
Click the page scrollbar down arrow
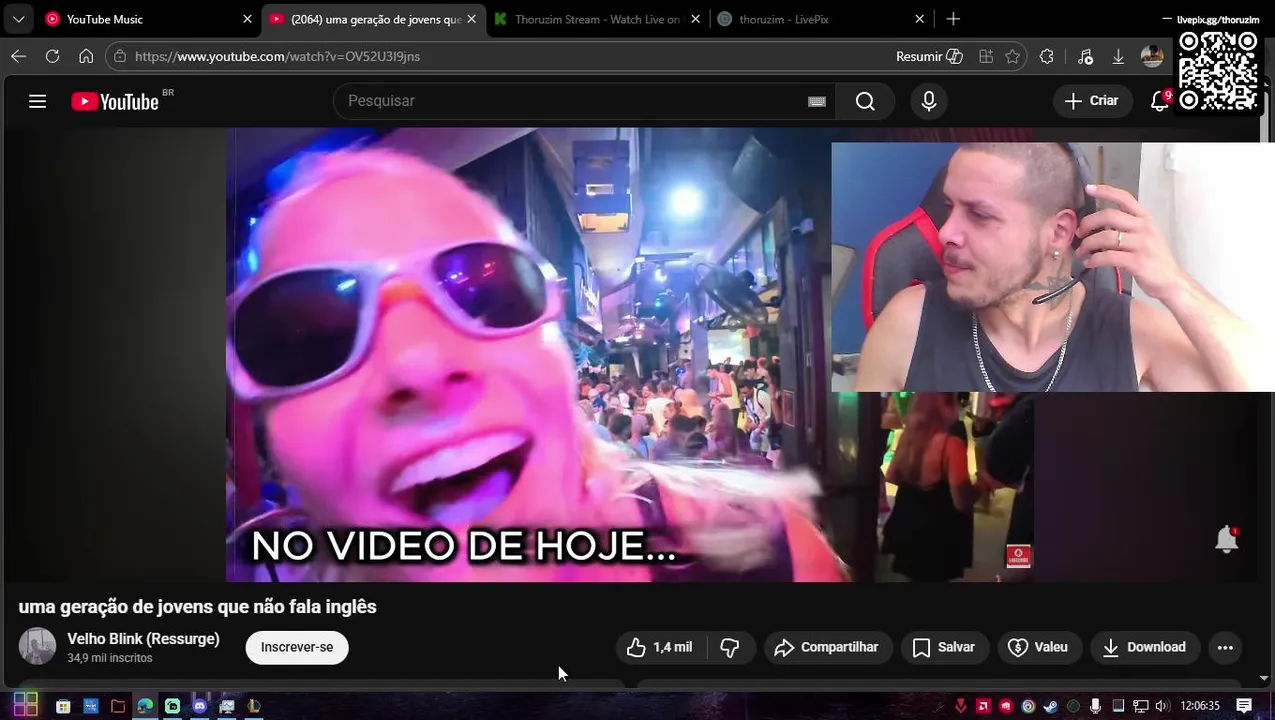[x=1266, y=679]
